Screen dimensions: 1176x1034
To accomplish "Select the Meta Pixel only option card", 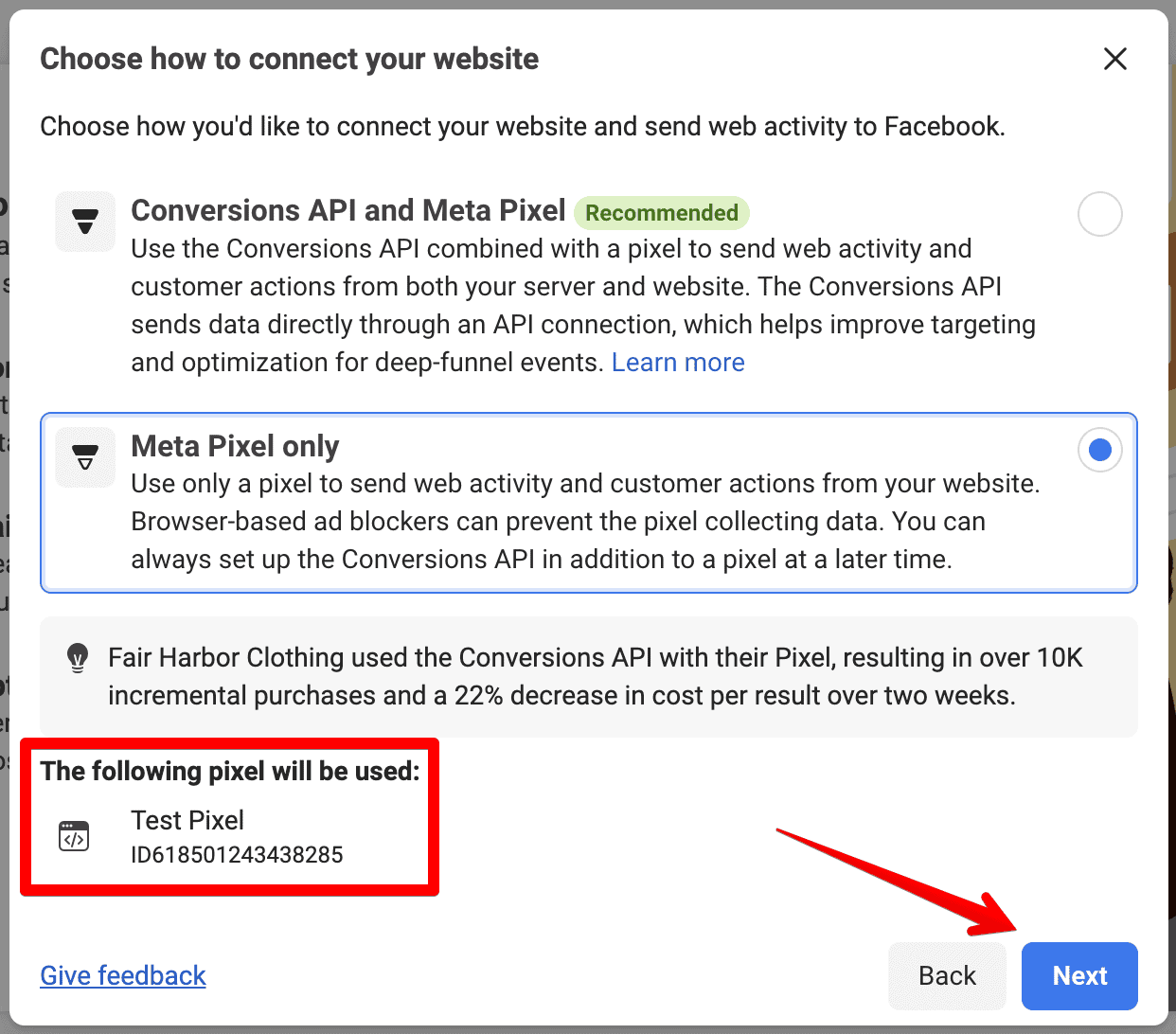I will 587,503.
